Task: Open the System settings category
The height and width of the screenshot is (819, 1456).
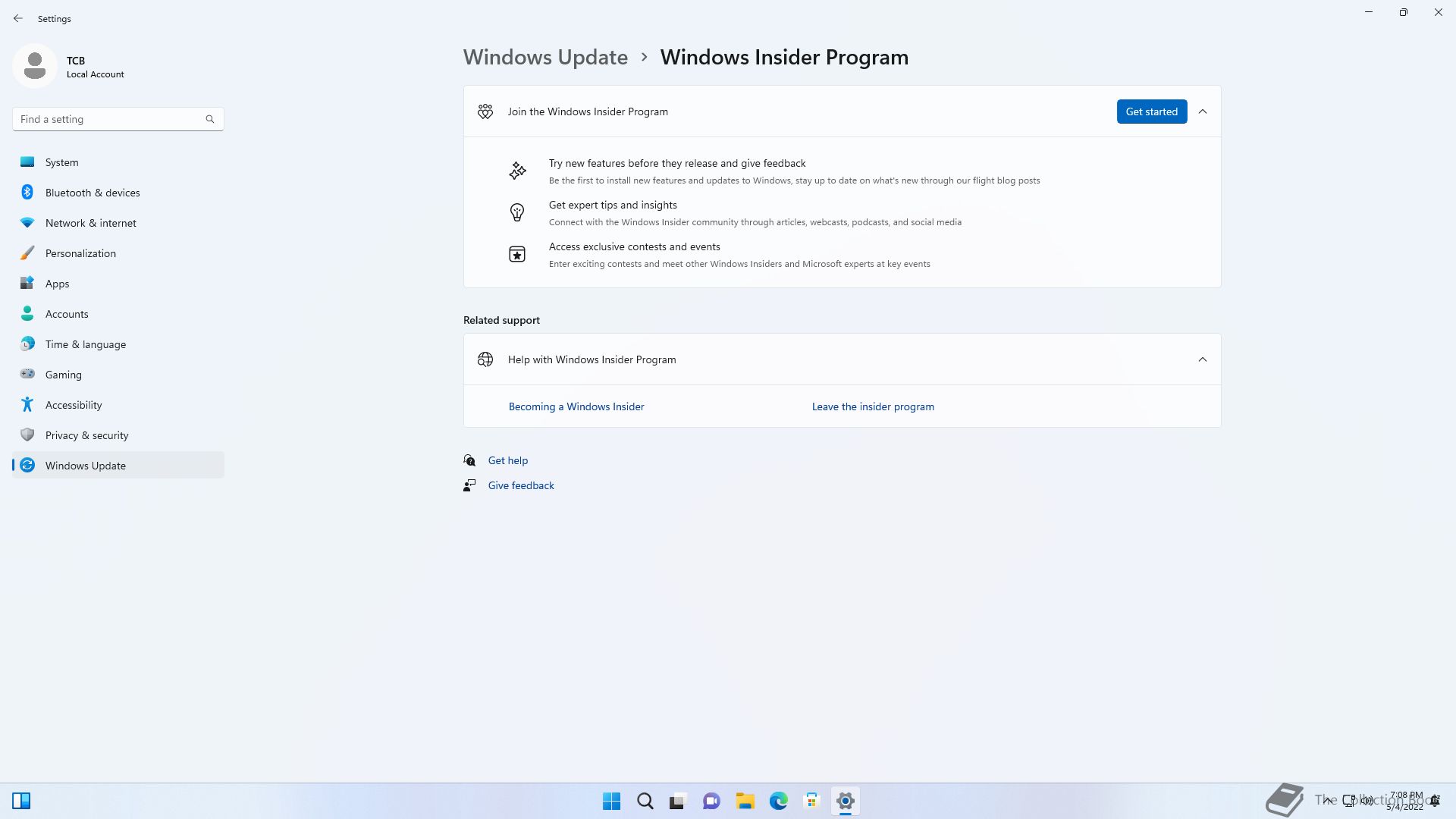Action: (118, 162)
